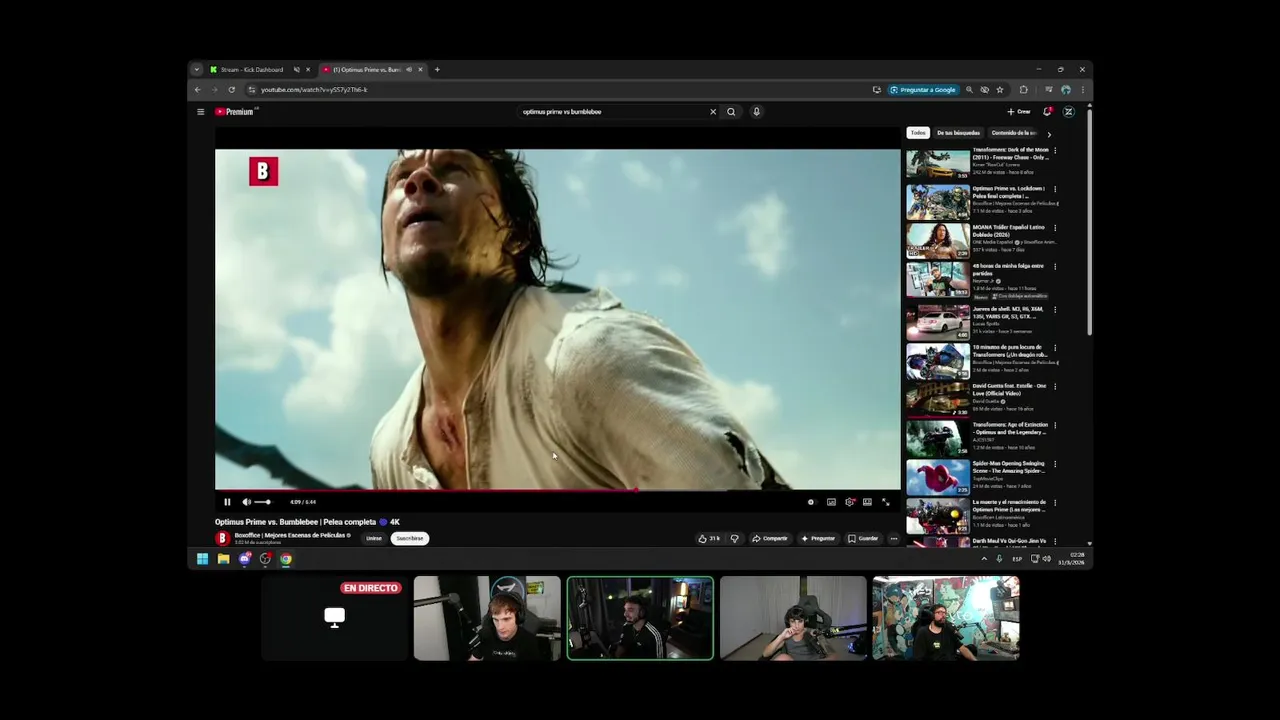
Task: Click the address bar showing youtube.com/watch
Action: (x=560, y=90)
